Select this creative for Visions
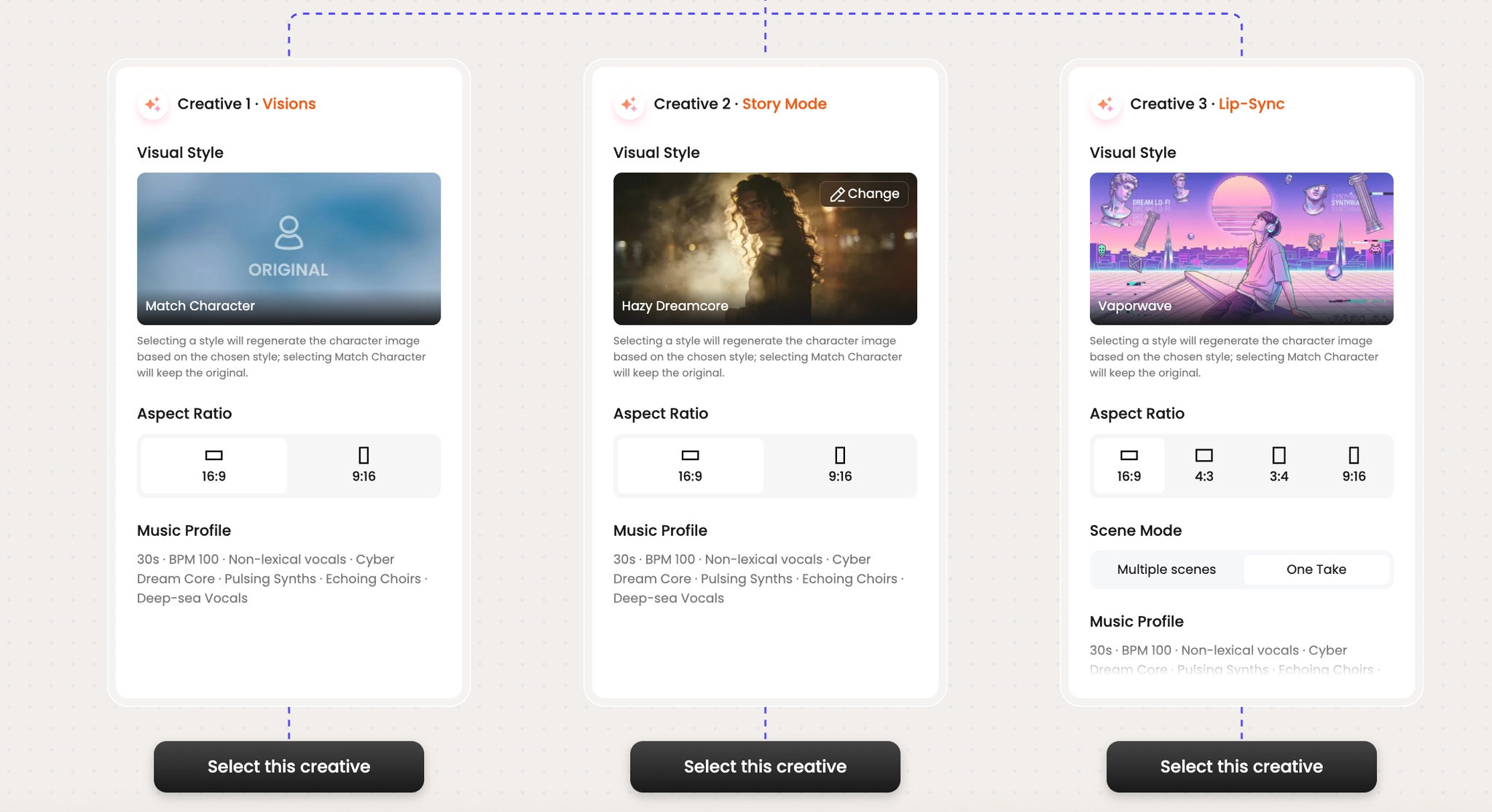The width and height of the screenshot is (1492, 812). (x=288, y=767)
